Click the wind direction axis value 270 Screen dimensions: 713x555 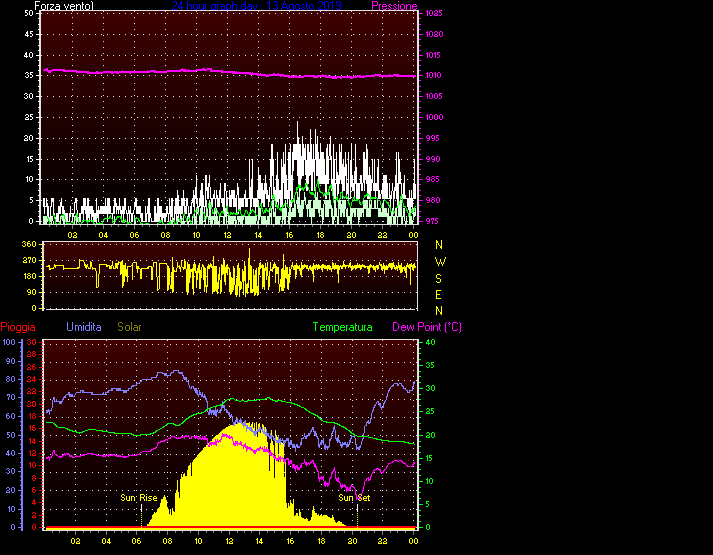click(29, 260)
